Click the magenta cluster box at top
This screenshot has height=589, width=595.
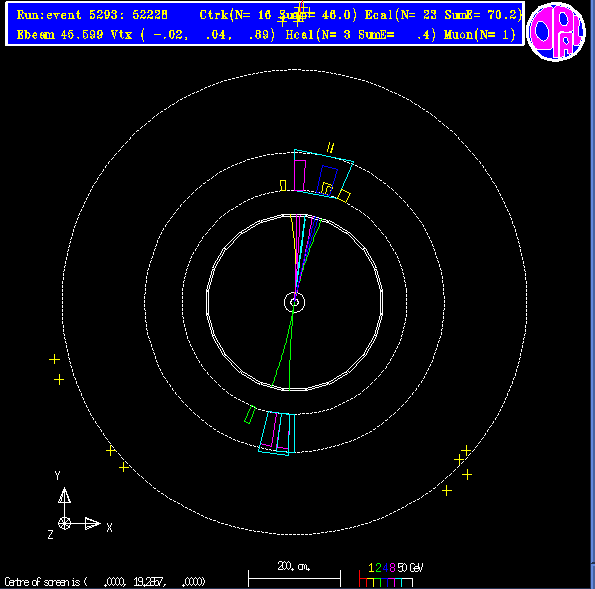(300, 175)
